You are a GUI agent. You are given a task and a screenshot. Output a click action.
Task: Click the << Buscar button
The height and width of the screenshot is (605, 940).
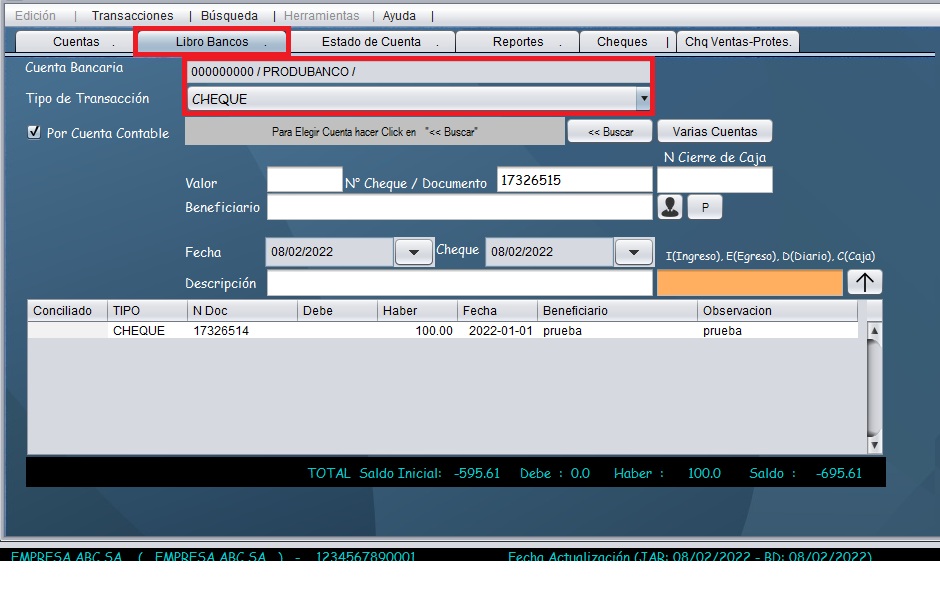pyautogui.click(x=610, y=132)
